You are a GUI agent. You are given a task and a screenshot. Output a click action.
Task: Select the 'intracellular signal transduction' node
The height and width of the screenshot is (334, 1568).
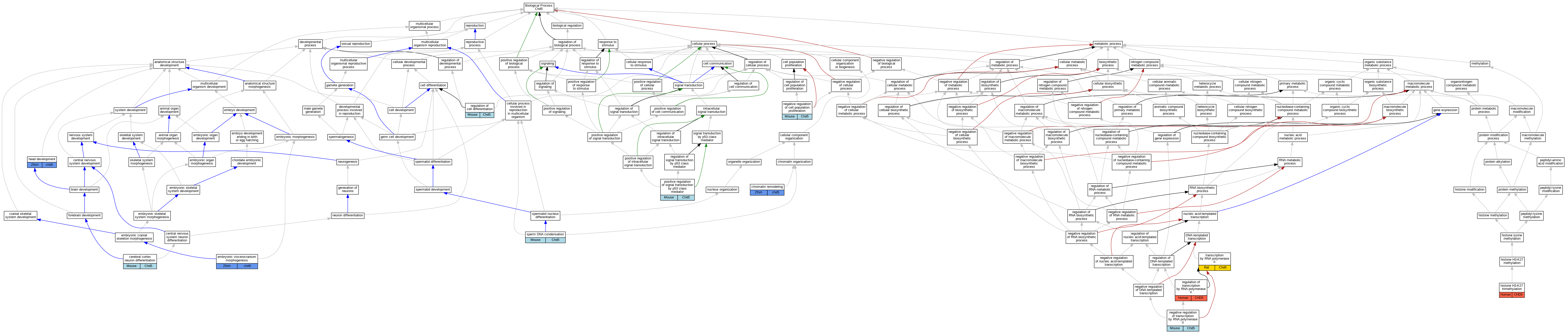point(711,110)
